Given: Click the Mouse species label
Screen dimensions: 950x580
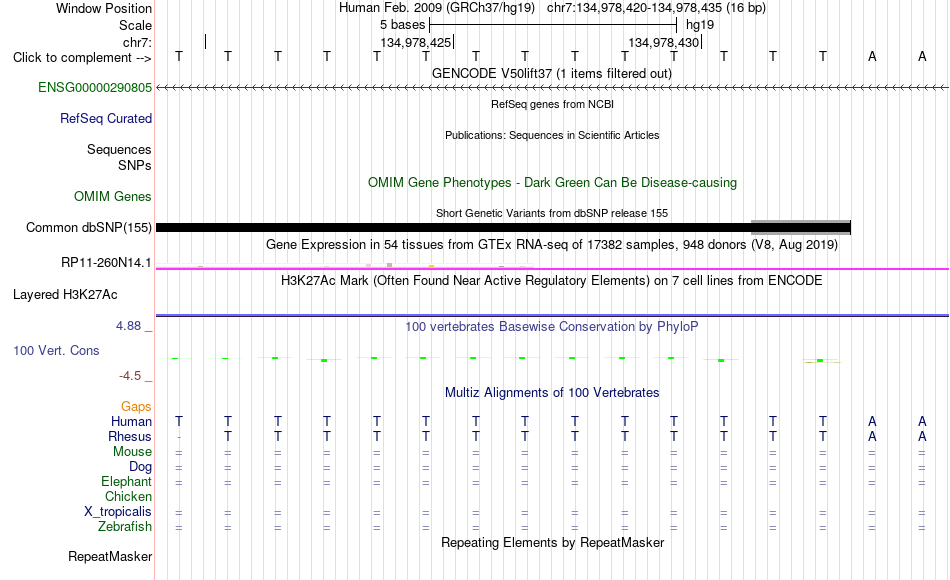Looking at the screenshot, I should point(133,452).
